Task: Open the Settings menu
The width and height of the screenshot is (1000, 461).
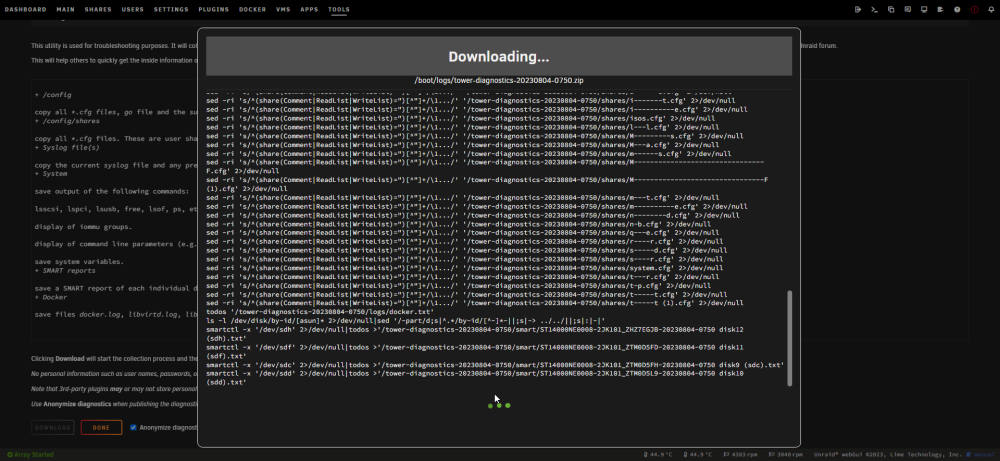Action: point(171,10)
